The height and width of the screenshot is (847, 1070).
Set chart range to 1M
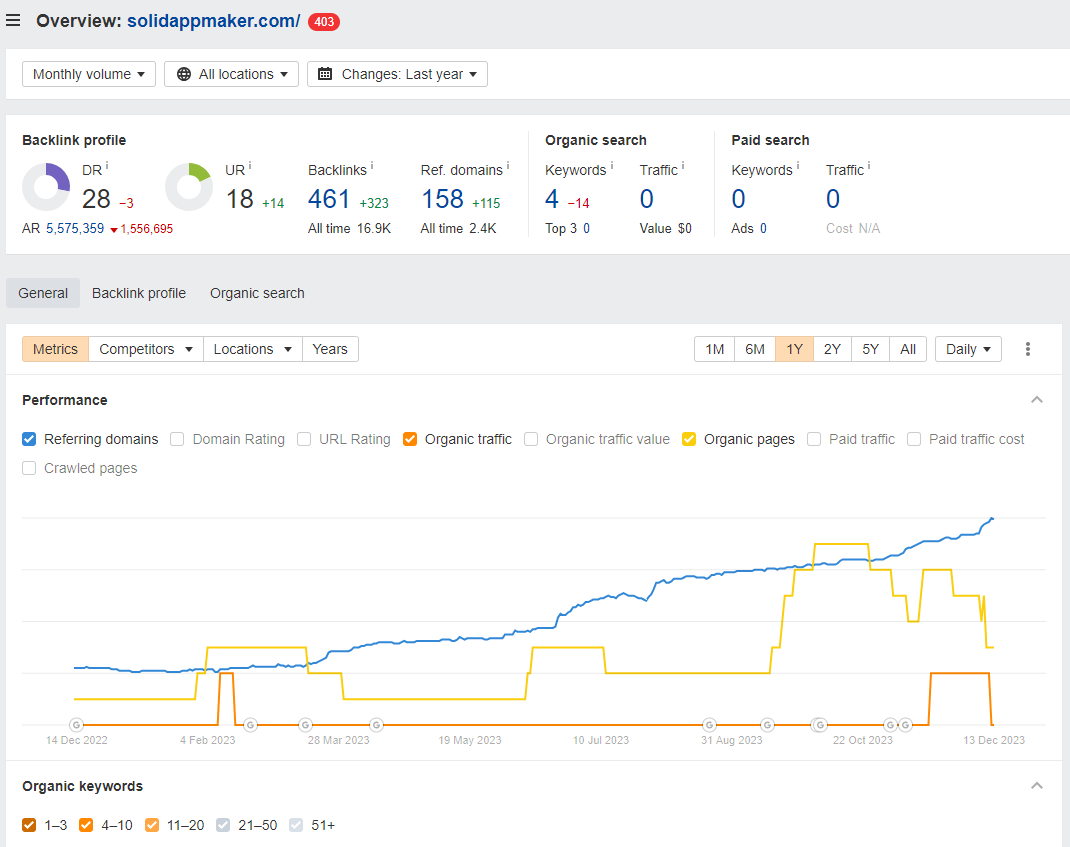(x=714, y=349)
